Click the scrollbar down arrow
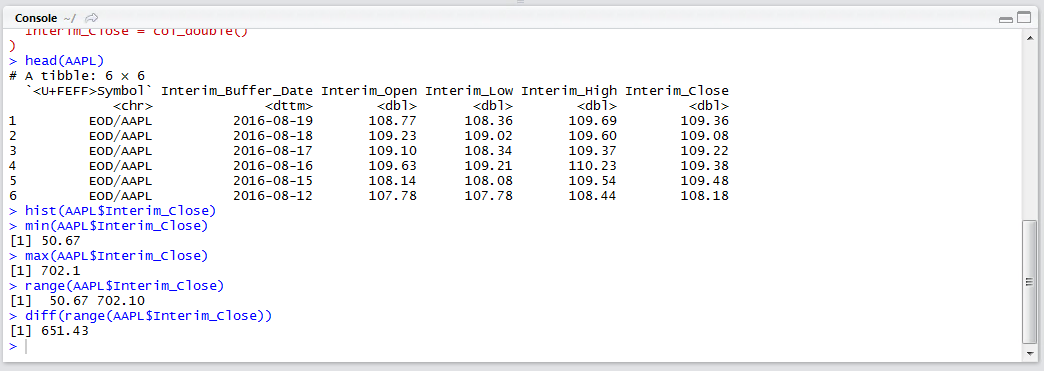 coord(1029,354)
